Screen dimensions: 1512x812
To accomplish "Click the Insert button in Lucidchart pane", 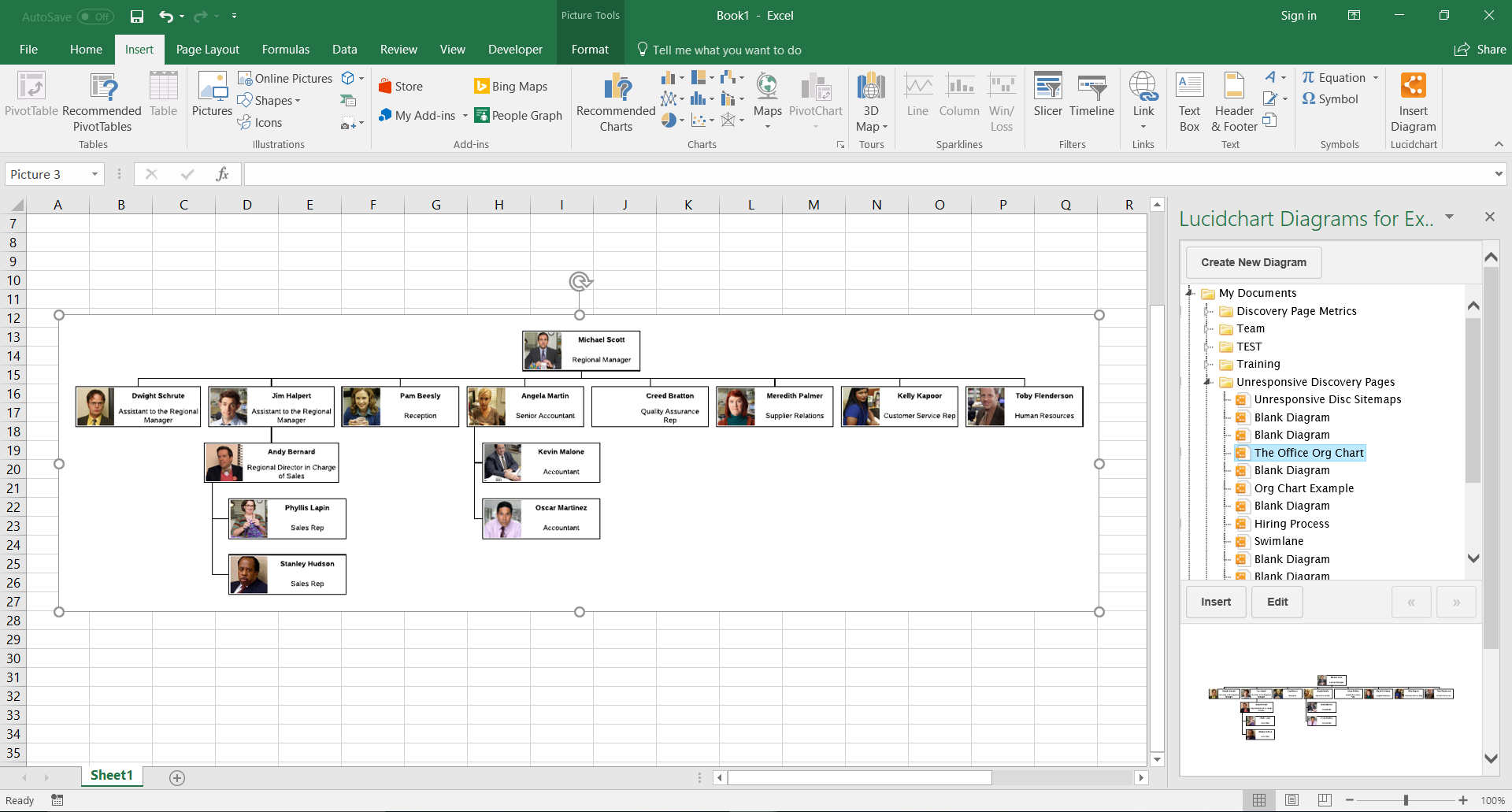I will 1216,602.
